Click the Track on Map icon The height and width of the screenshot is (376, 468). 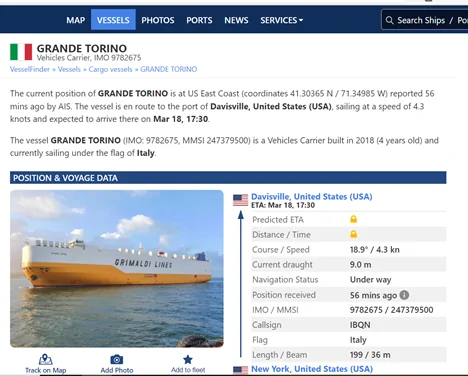click(46, 359)
